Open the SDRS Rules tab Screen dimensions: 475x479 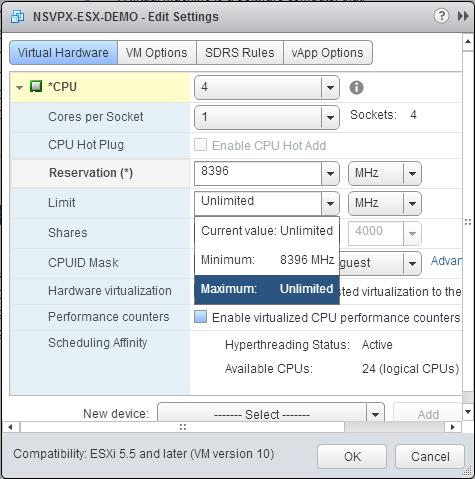[240, 53]
